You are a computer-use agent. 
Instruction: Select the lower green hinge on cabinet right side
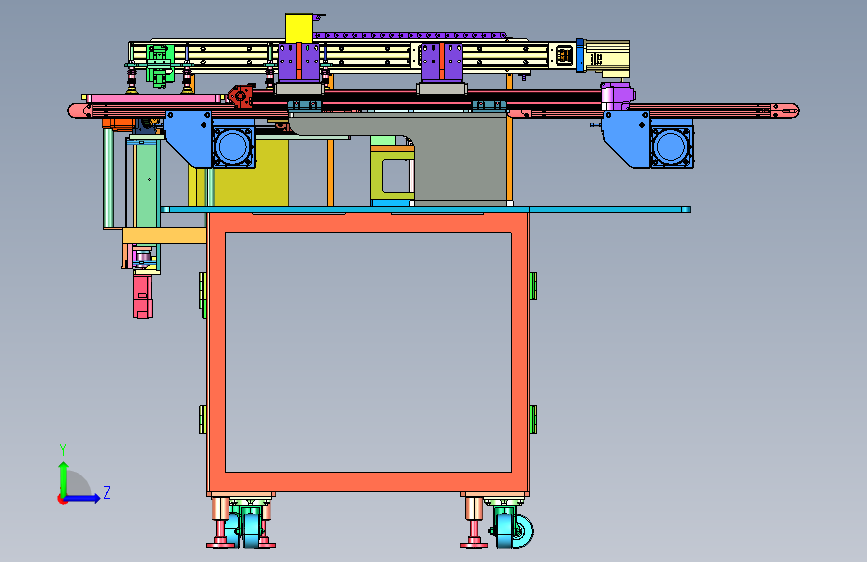533,419
